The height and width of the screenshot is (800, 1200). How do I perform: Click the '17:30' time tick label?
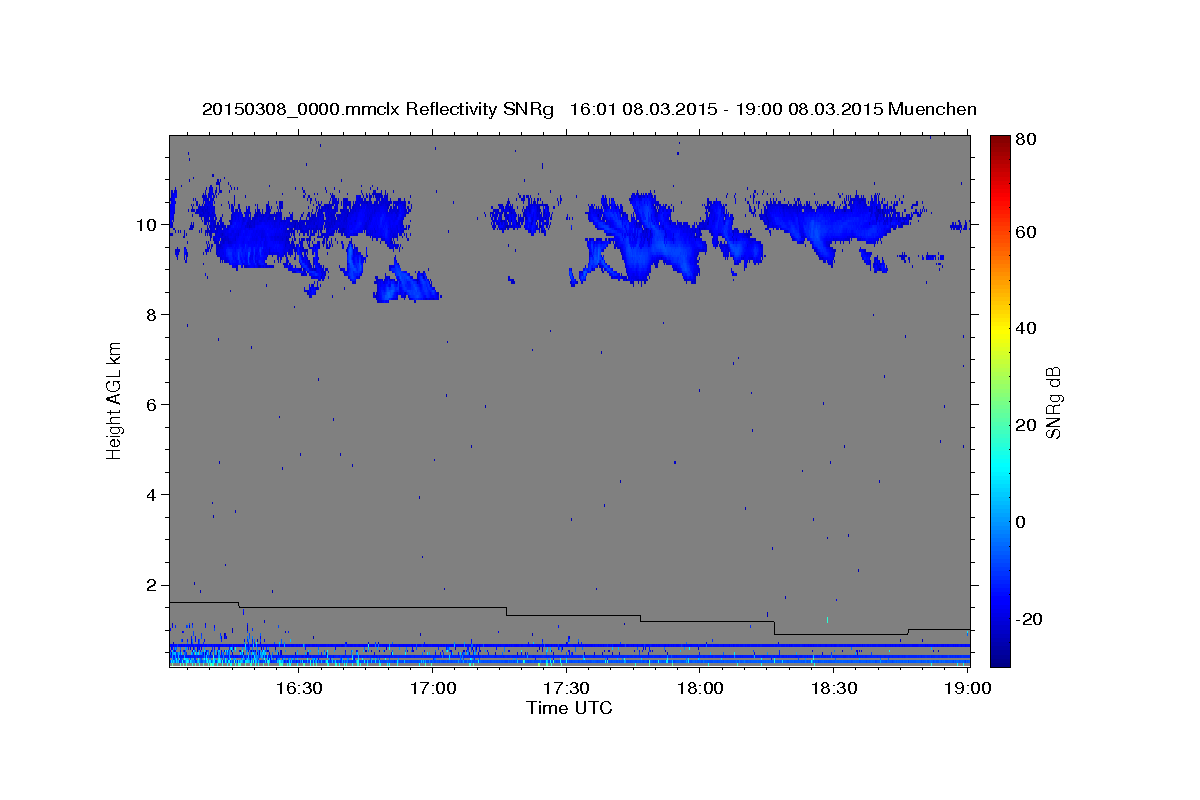[567, 688]
